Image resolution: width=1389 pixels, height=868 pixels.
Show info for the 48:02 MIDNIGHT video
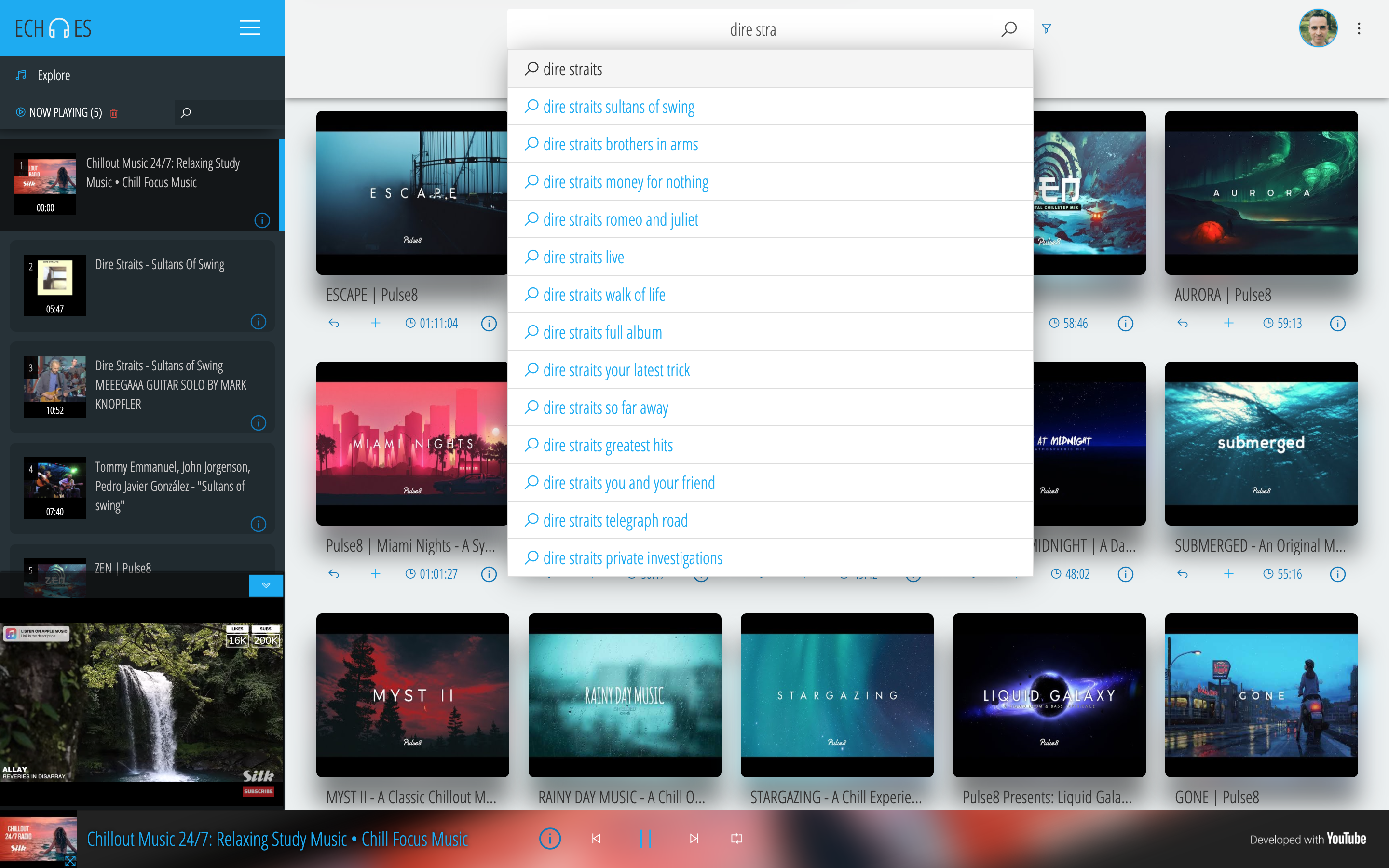pos(1126,575)
